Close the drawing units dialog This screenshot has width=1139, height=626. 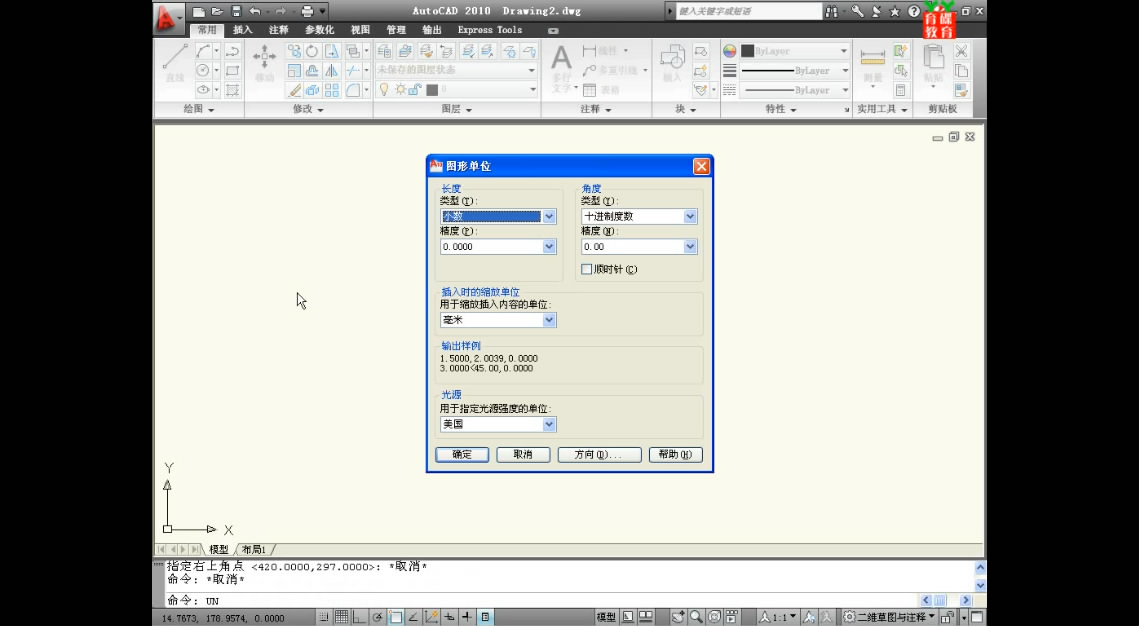click(701, 166)
